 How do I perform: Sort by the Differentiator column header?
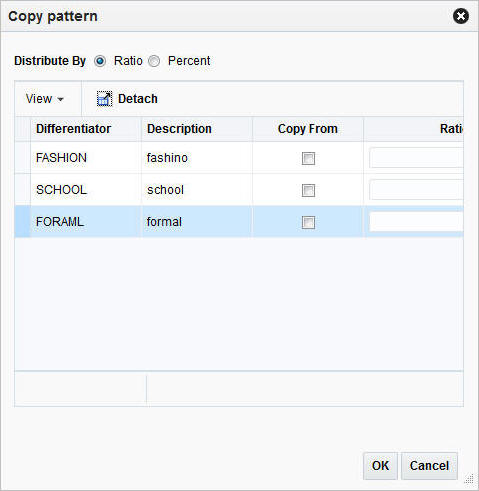[86, 129]
